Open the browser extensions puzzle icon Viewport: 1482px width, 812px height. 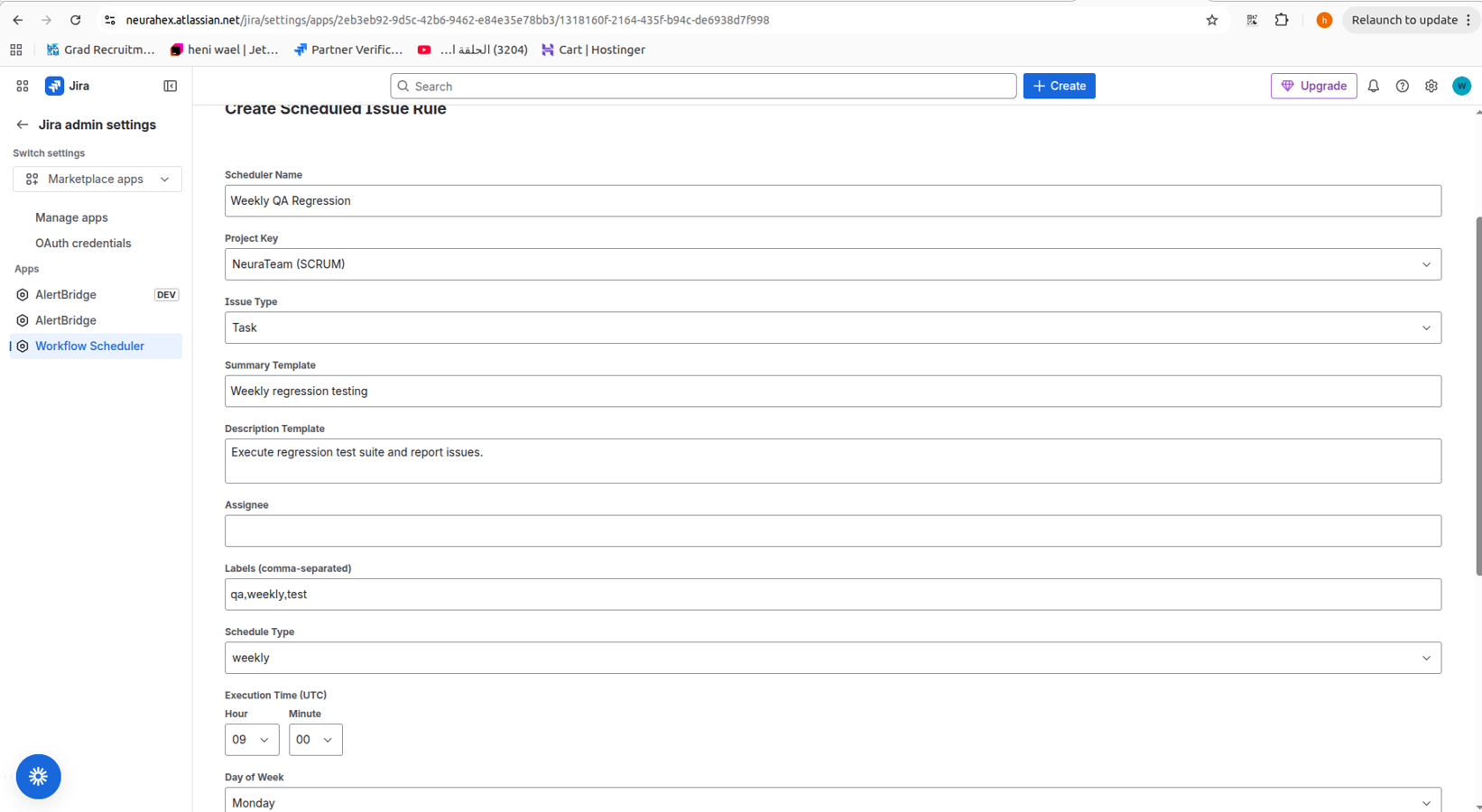pyautogui.click(x=1281, y=20)
